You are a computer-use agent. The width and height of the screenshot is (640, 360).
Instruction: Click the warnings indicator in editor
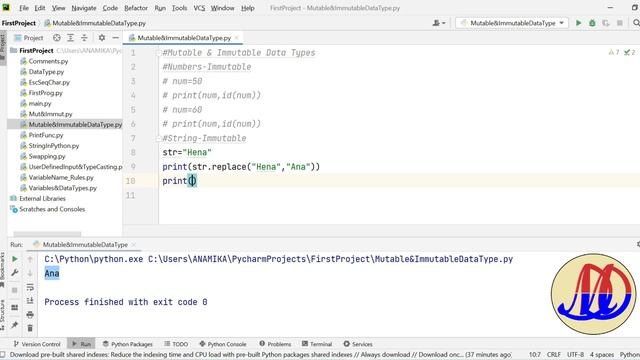tap(613, 52)
